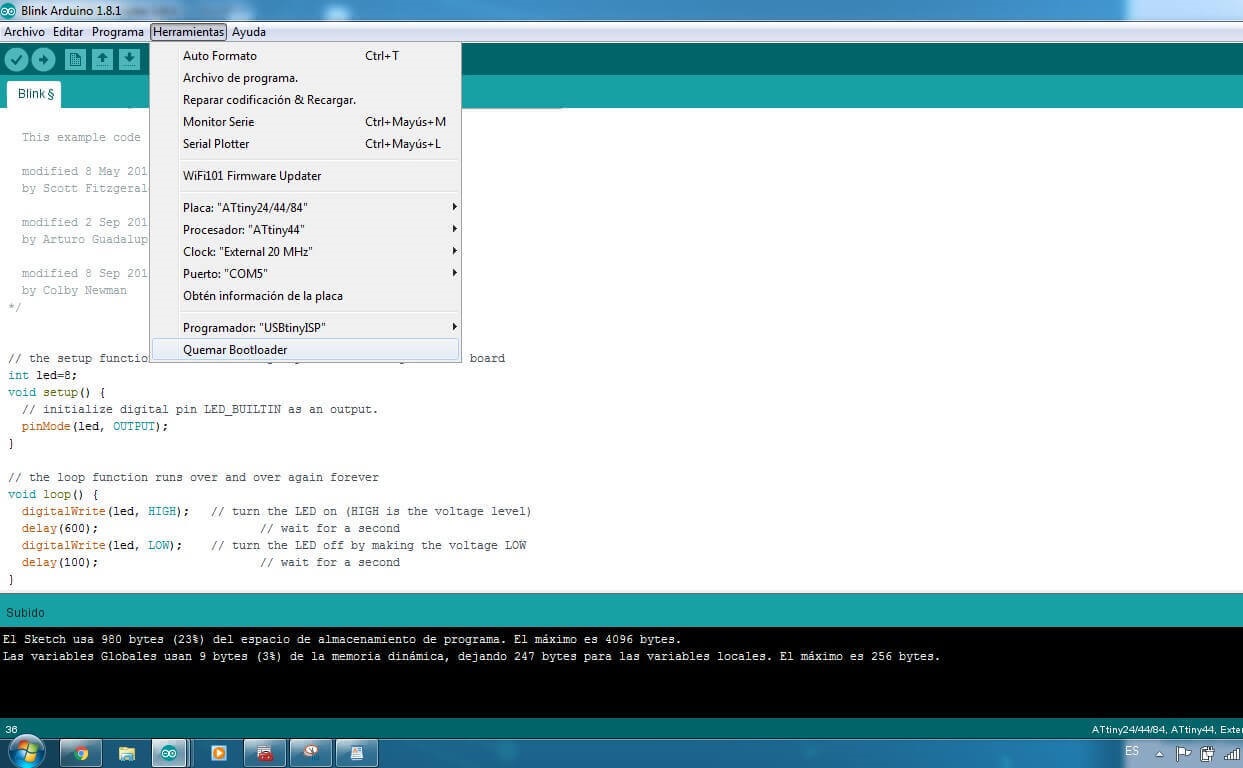Open the media player taskbar icon

pyautogui.click(x=218, y=753)
